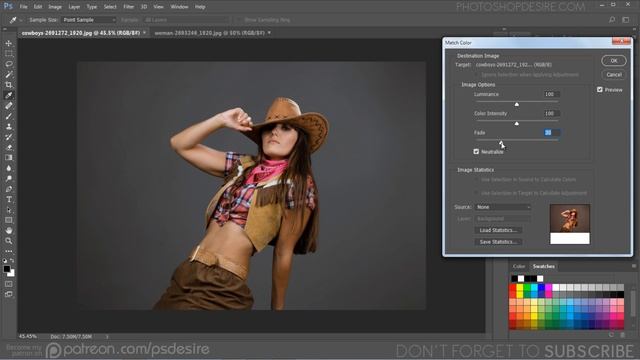The width and height of the screenshot is (640, 360).
Task: Select the Lasso tool
Action: (9, 64)
